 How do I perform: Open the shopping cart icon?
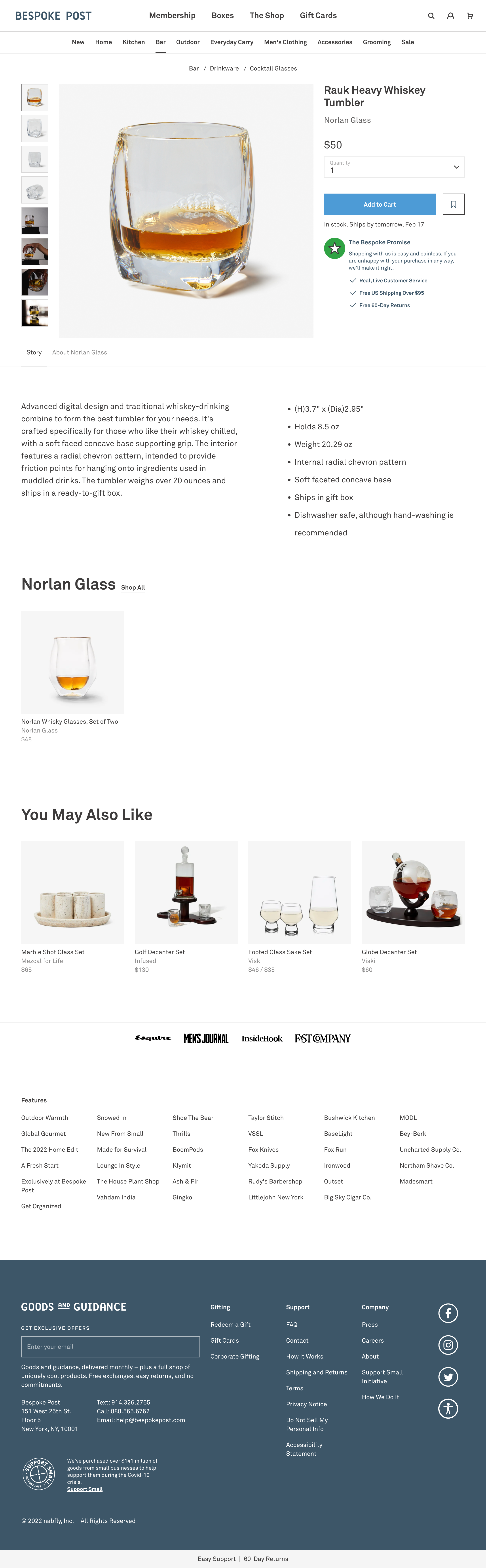(470, 16)
